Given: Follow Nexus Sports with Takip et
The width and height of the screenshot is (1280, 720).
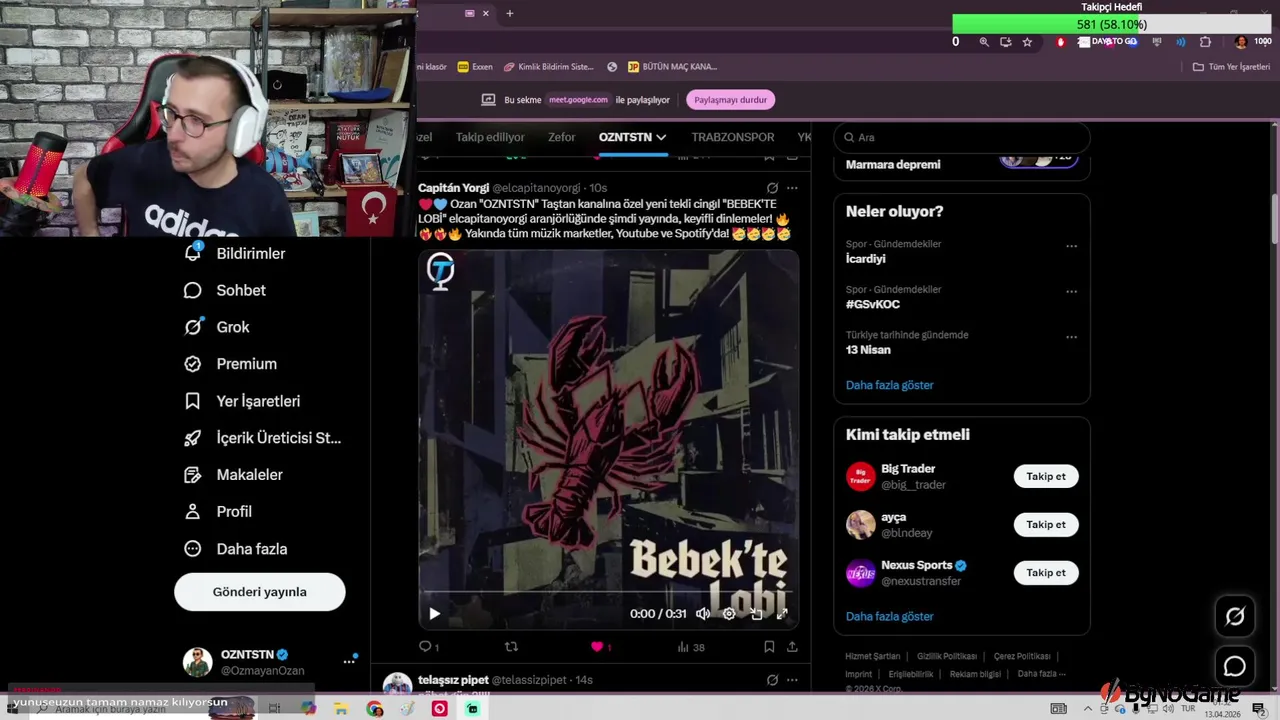Looking at the screenshot, I should (x=1046, y=573).
